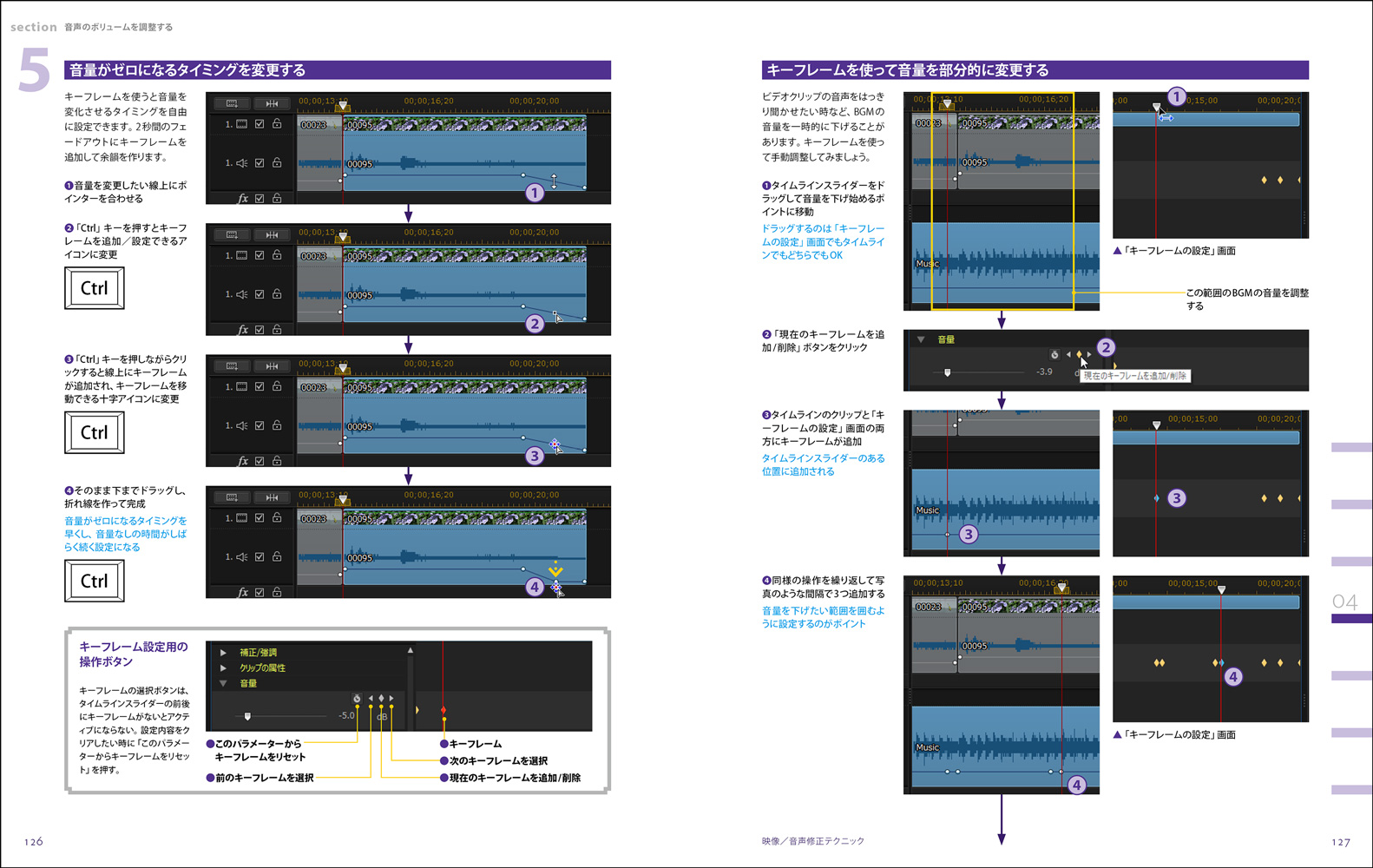Click scroll-up arrow beside 補正/強調 list

pos(411,650)
